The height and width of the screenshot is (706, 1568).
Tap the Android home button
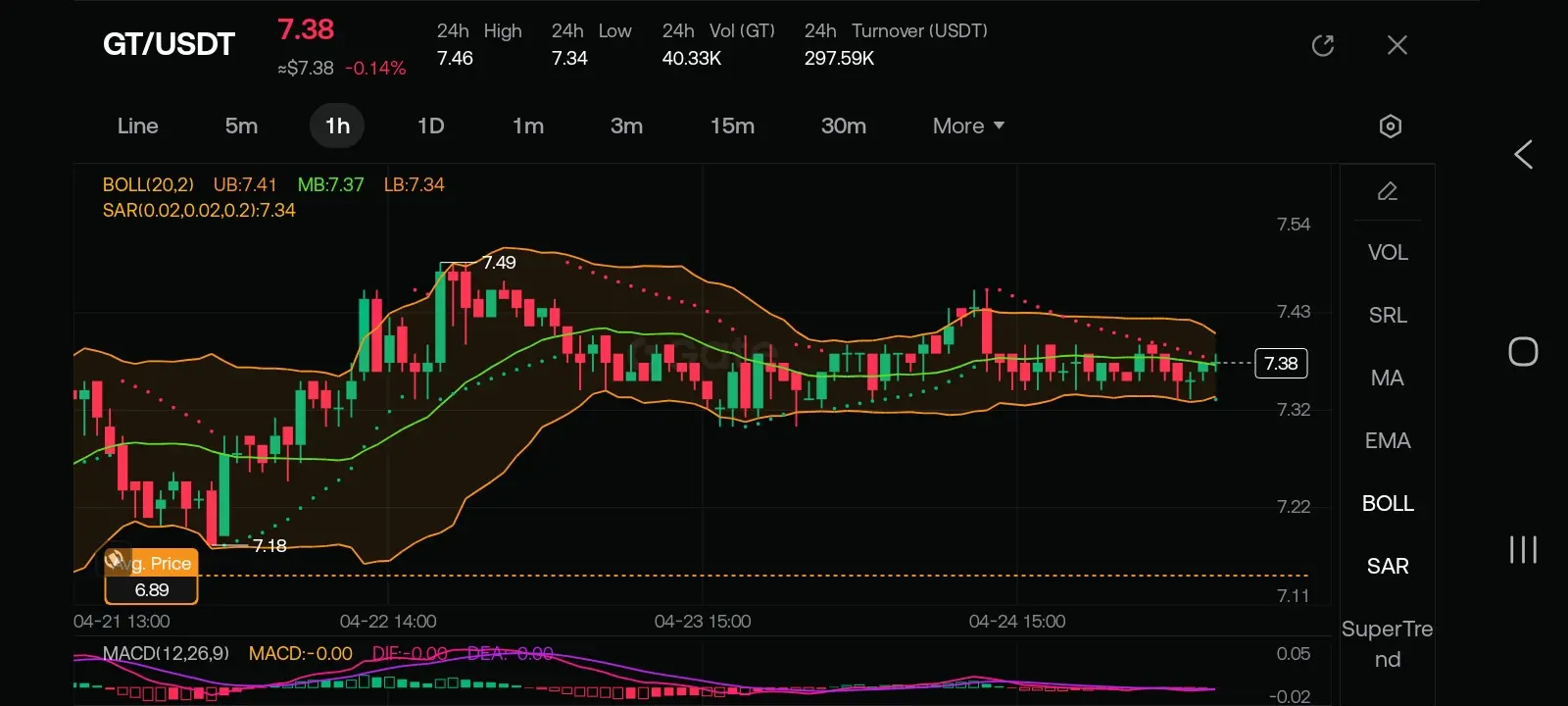coord(1523,351)
